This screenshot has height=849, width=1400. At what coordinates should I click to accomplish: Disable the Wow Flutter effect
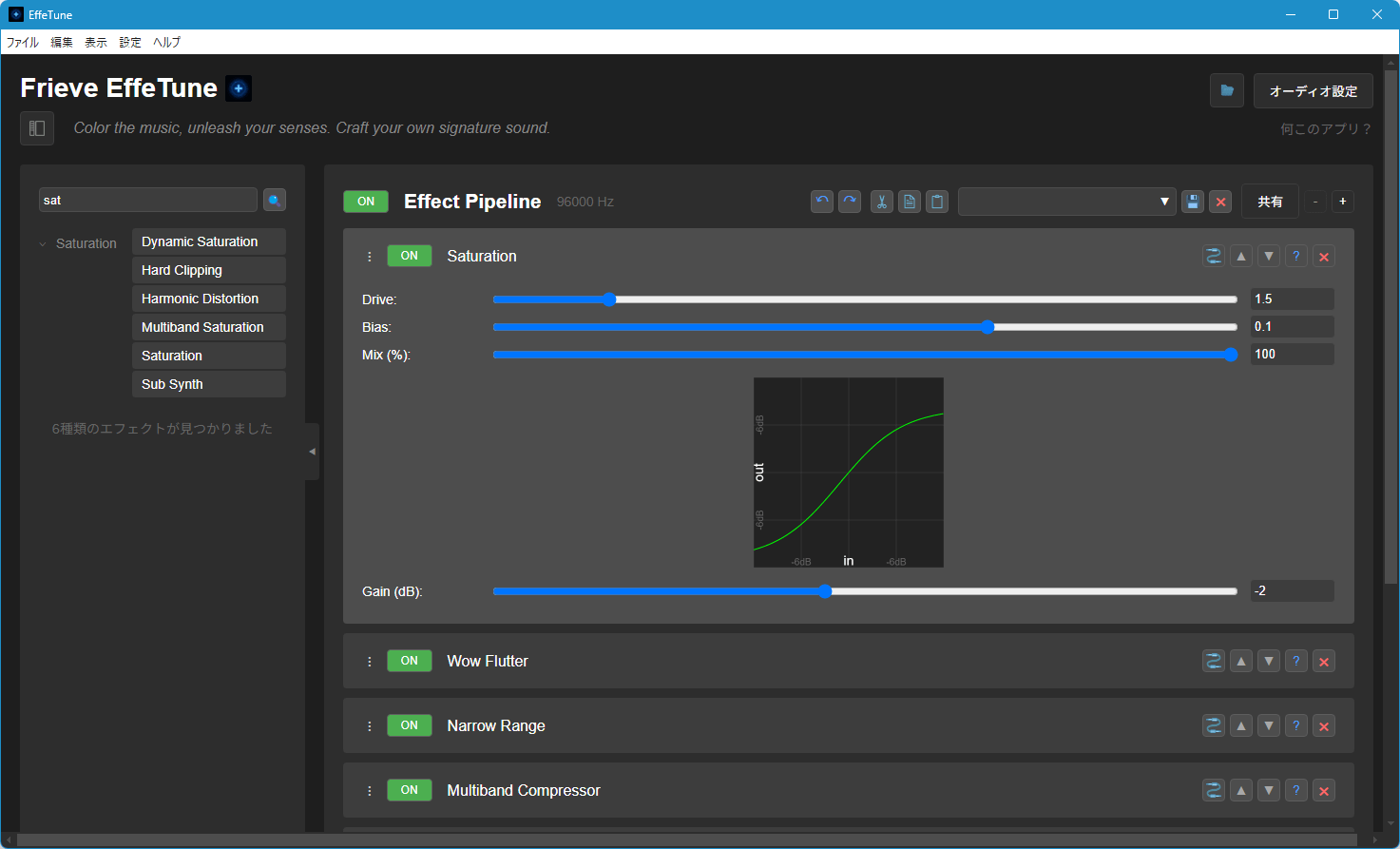[x=410, y=661]
